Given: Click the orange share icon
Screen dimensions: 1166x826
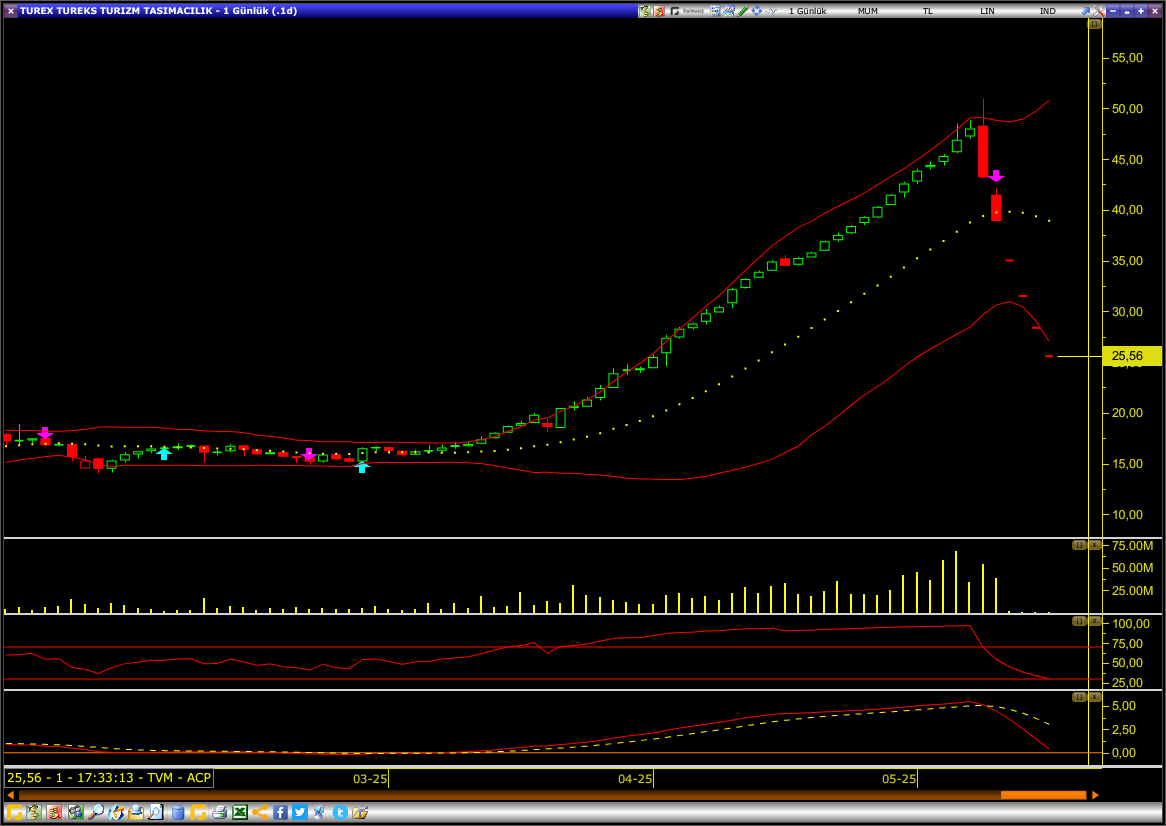Looking at the screenshot, I should (260, 813).
